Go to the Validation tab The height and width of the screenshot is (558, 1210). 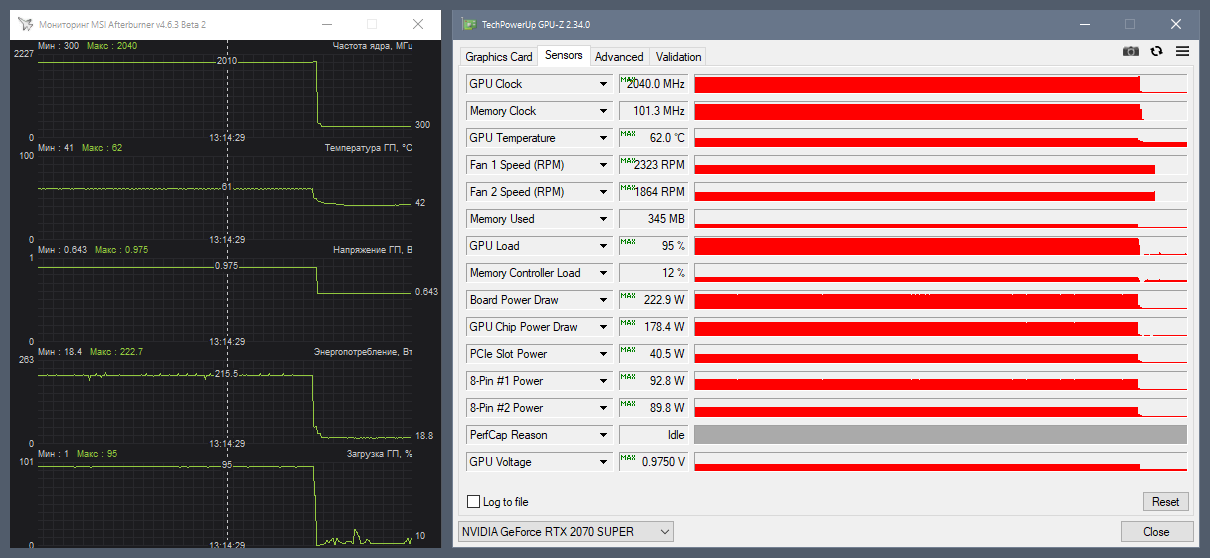[x=679, y=57]
